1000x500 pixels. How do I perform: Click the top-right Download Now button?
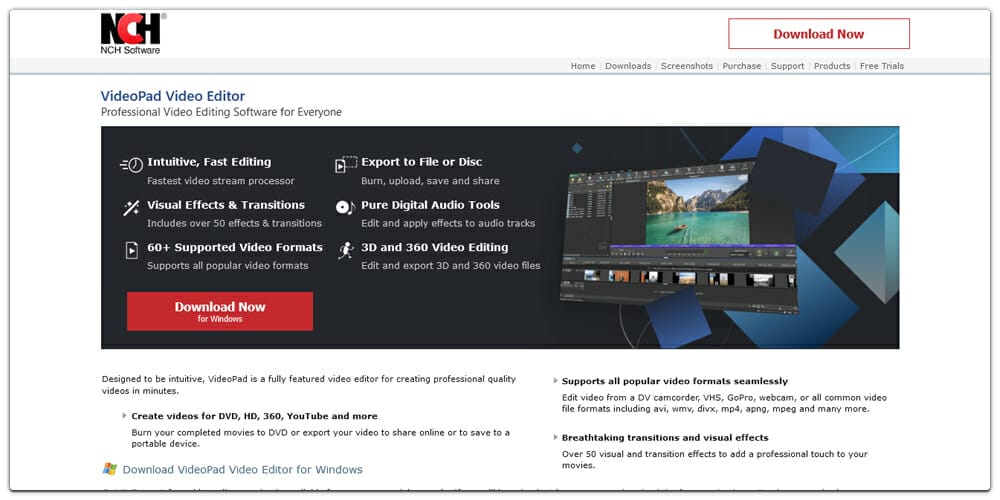point(819,34)
